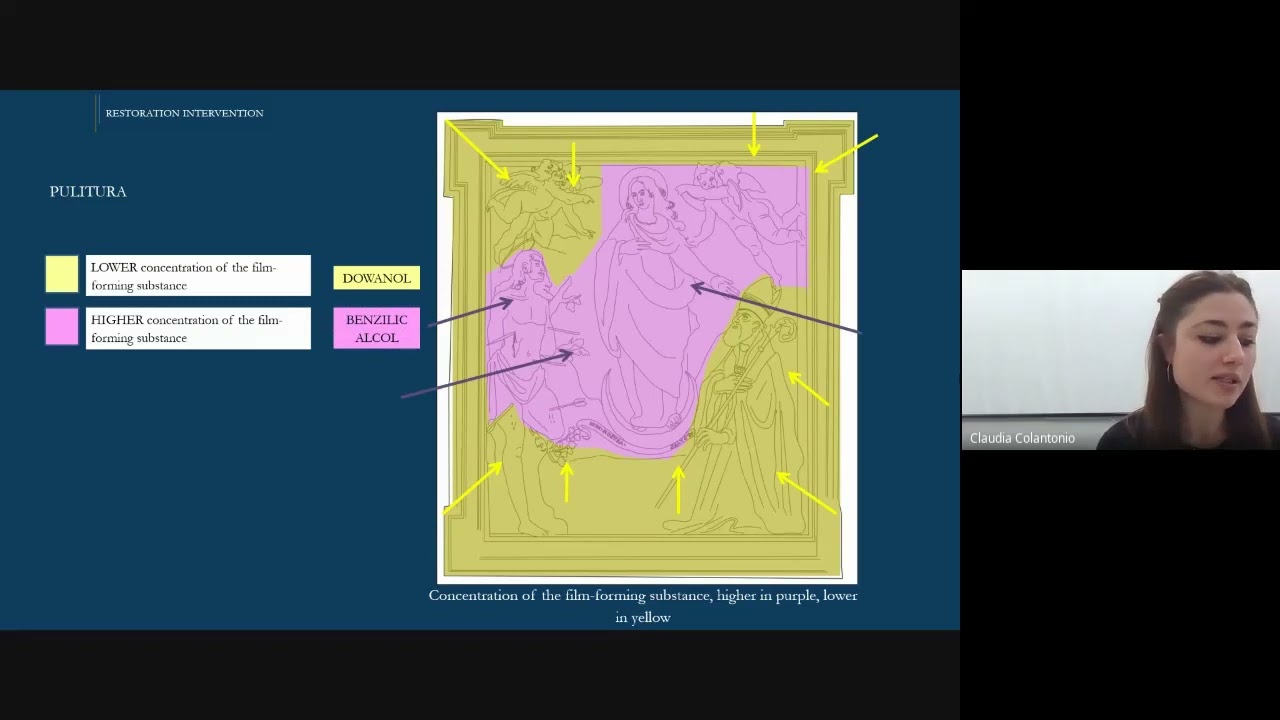Click the painting concentration diagram
Screen dimensions: 1280x720
pyautogui.click(x=647, y=347)
